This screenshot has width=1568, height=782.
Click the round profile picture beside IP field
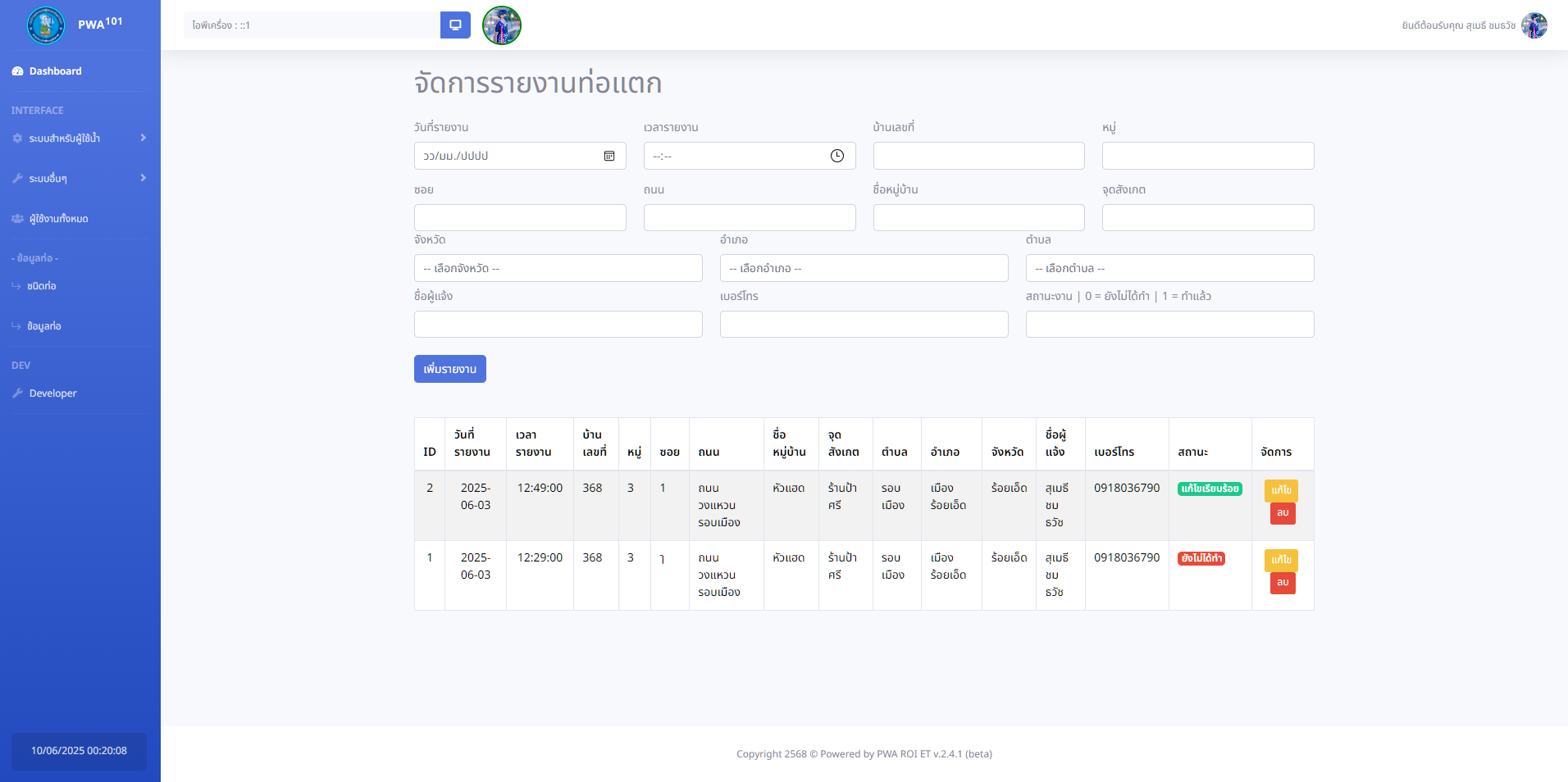tap(502, 25)
